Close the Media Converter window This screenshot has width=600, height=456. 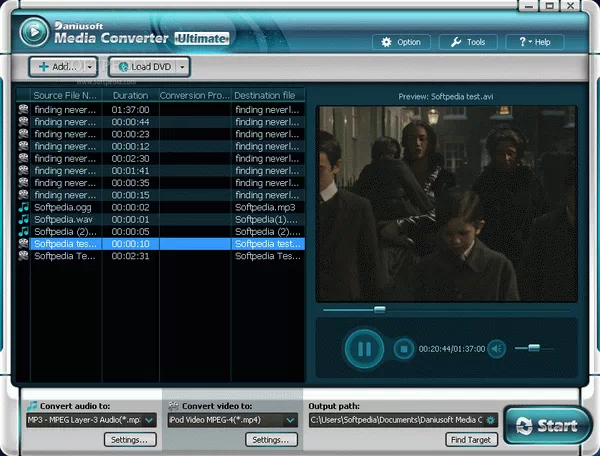tap(571, 6)
